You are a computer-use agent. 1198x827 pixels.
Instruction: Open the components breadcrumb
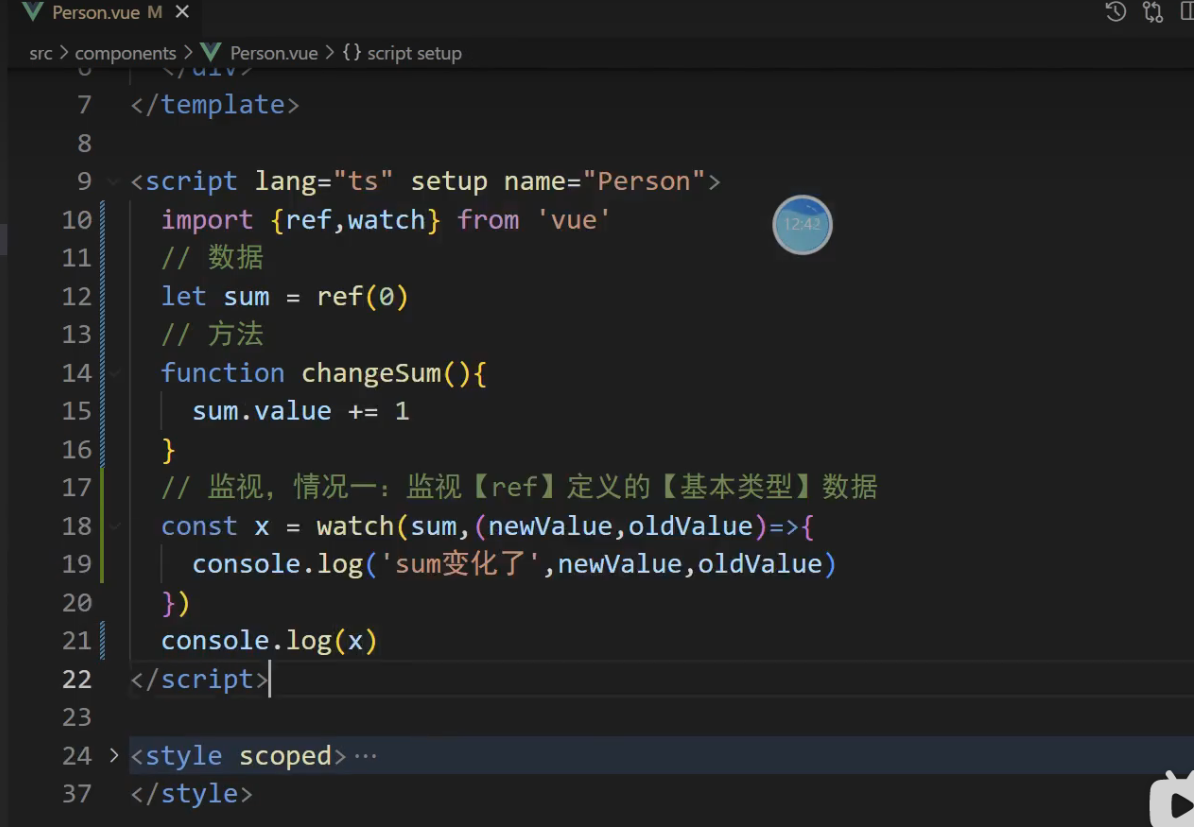tap(125, 54)
